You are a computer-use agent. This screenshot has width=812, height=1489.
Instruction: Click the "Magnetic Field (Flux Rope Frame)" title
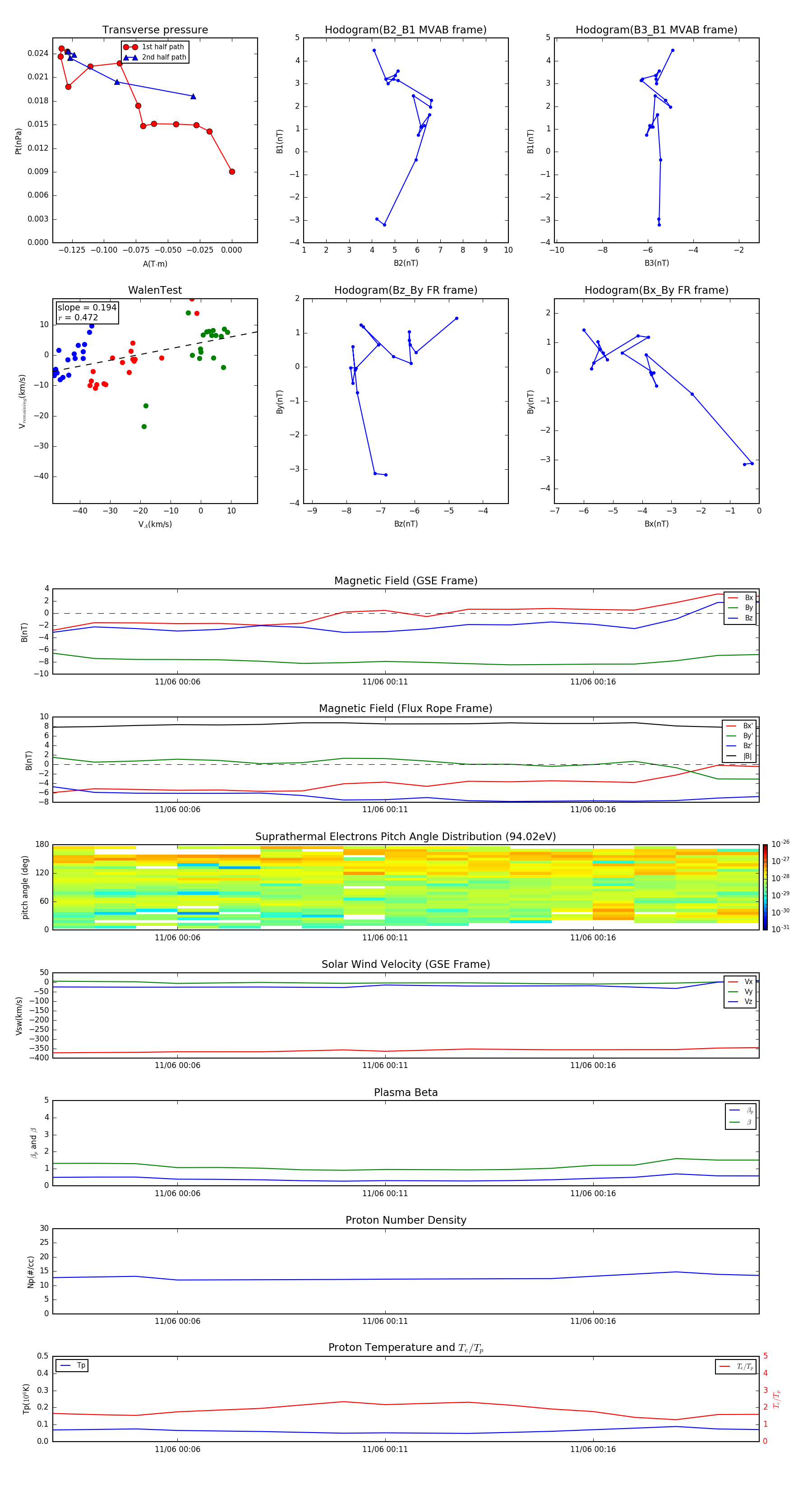coord(406,709)
